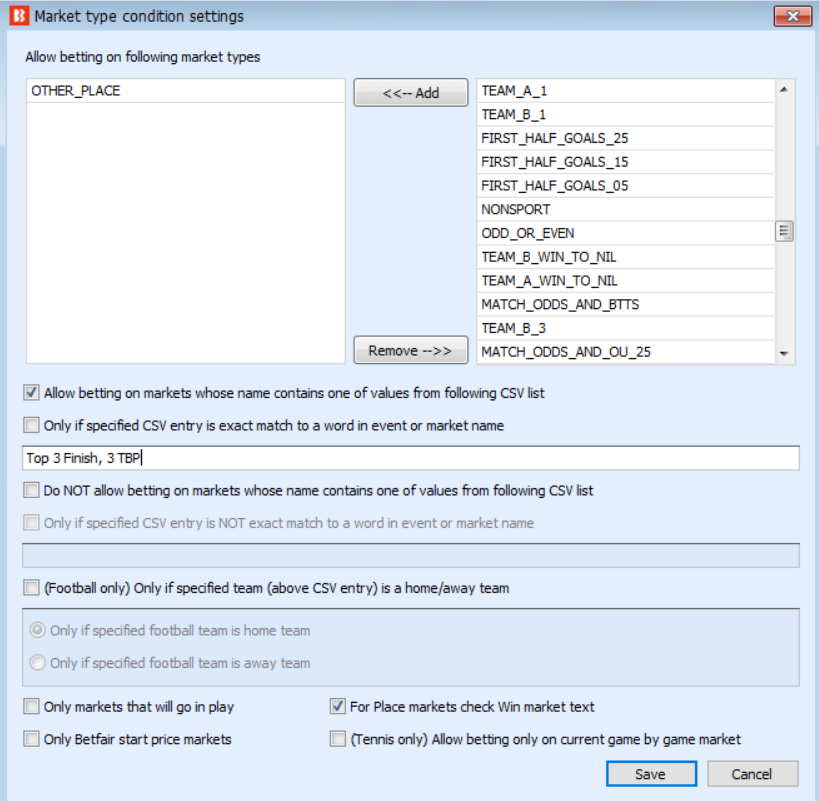The height and width of the screenshot is (801, 819).
Task: Click the market list scrollbar down arrow
Action: pyautogui.click(x=783, y=354)
